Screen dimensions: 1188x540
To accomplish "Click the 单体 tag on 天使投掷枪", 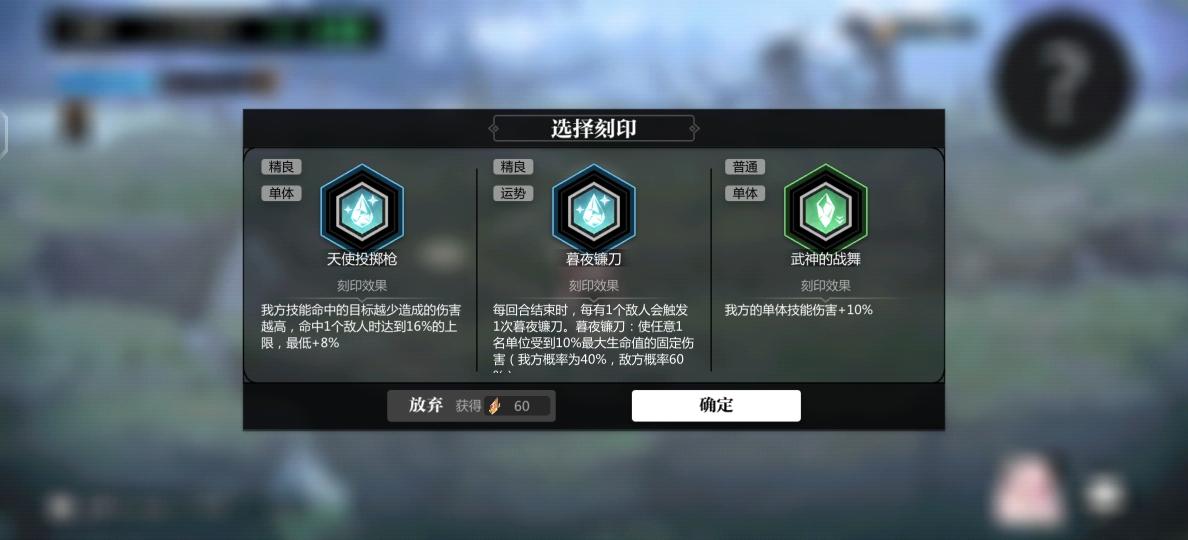I will tap(281, 194).
